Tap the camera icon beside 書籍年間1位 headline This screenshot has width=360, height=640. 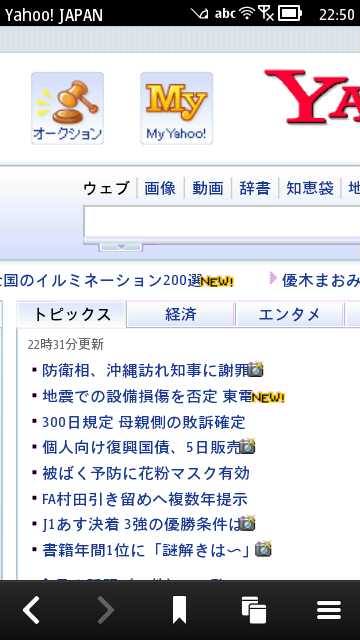pyautogui.click(x=263, y=549)
